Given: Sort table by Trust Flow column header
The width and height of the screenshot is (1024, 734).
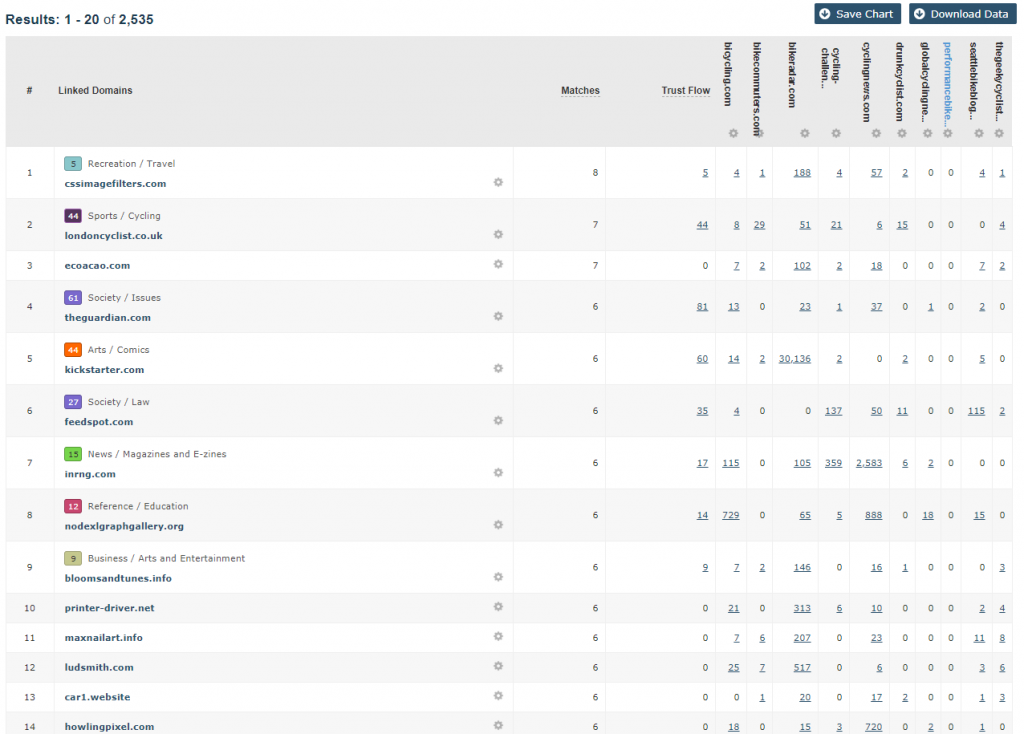Looking at the screenshot, I should [685, 91].
